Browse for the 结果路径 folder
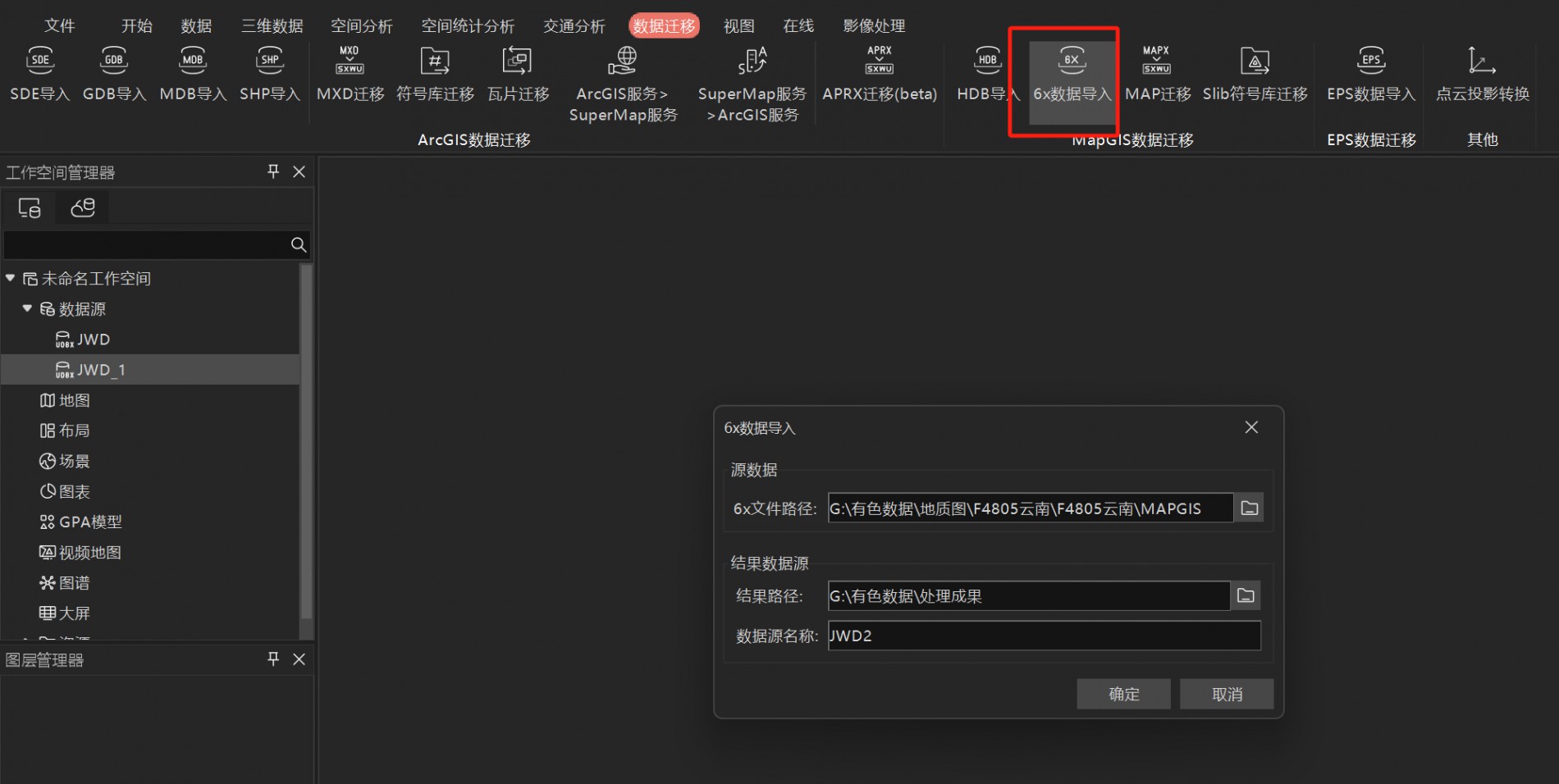This screenshot has height=784, width=1559. click(x=1246, y=596)
